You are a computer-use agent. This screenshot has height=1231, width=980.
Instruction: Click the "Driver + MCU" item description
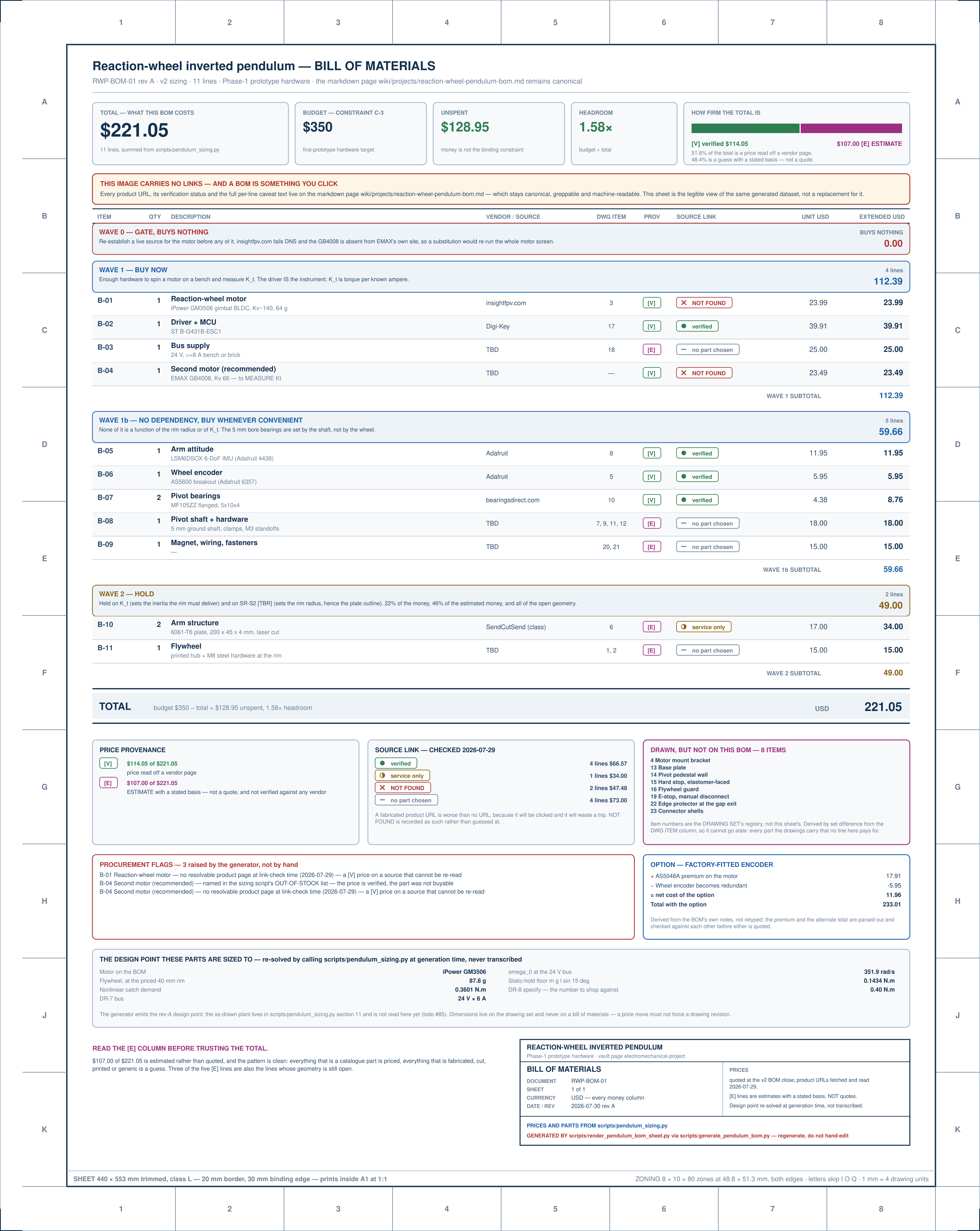click(193, 322)
